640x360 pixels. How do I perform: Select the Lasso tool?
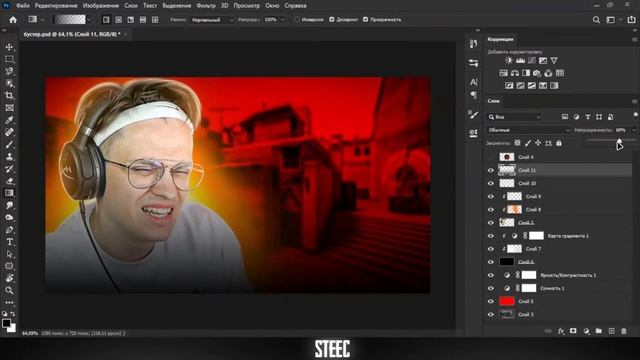point(9,71)
